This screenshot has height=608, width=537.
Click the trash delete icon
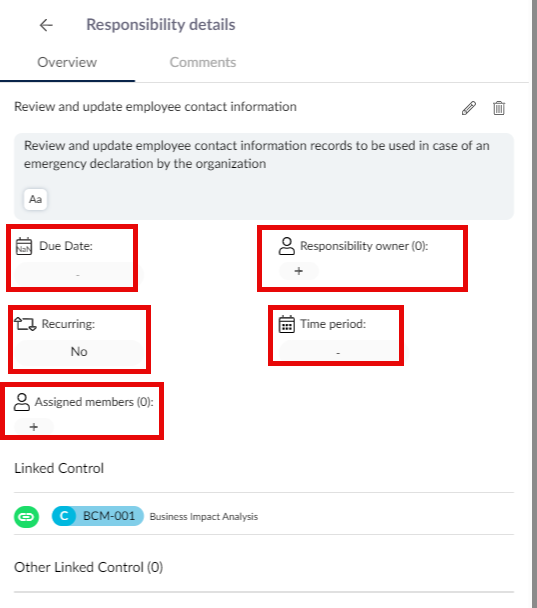(499, 108)
